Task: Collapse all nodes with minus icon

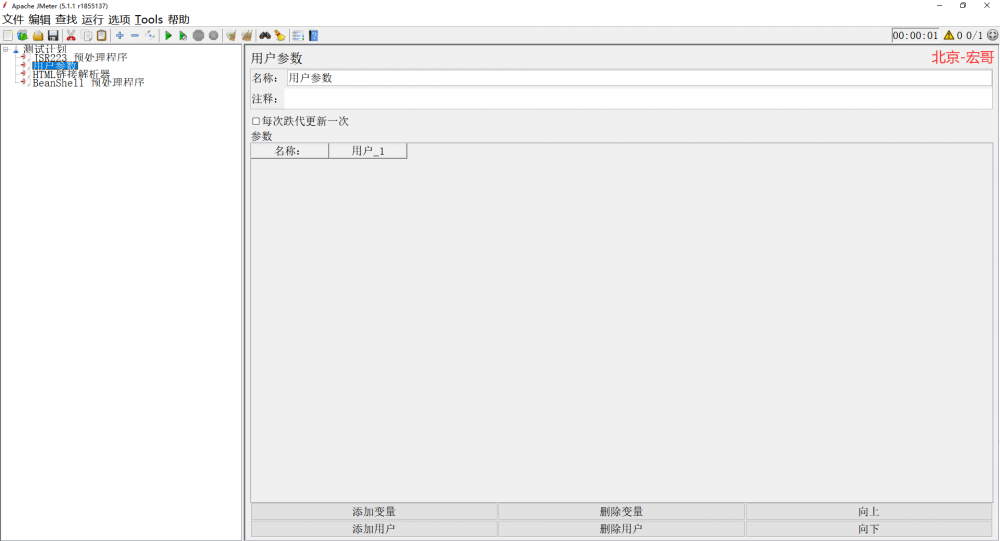Action: click(x=135, y=36)
